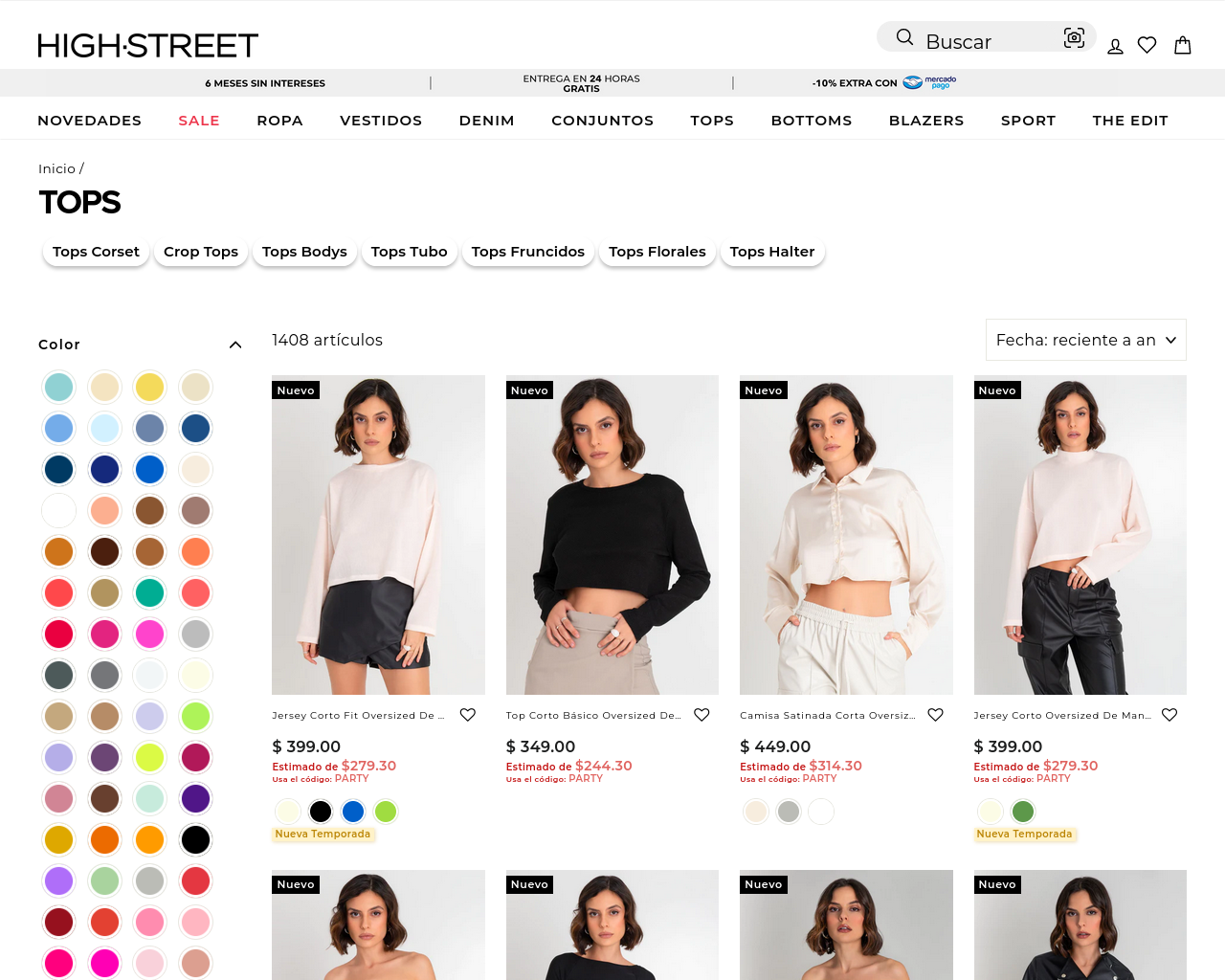Filter by light gray color swatch
The image size is (1225, 980).
tap(195, 634)
